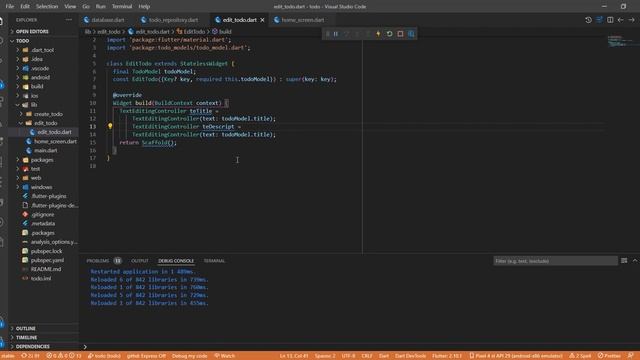
Task: Navigate back with the left arrow icon
Action: click(x=620, y=20)
